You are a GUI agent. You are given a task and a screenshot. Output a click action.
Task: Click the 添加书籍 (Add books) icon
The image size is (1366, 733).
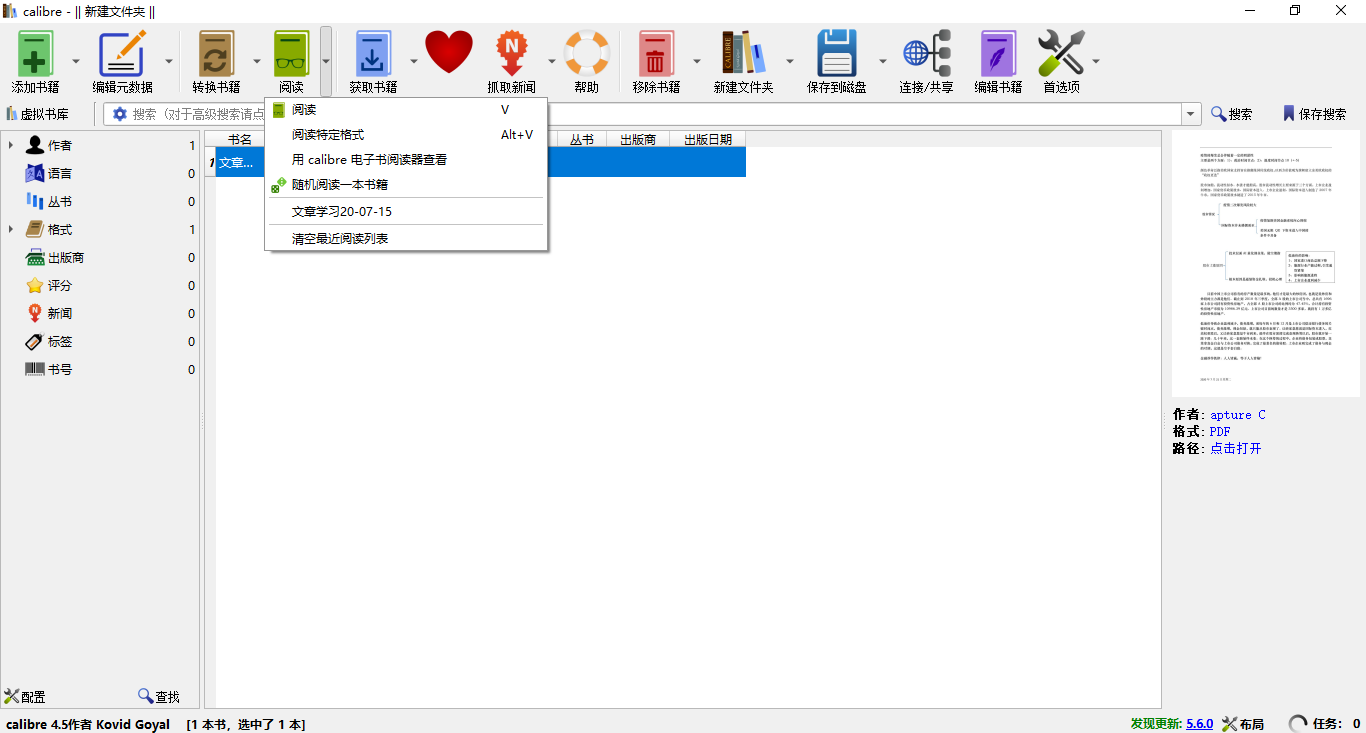(35, 53)
